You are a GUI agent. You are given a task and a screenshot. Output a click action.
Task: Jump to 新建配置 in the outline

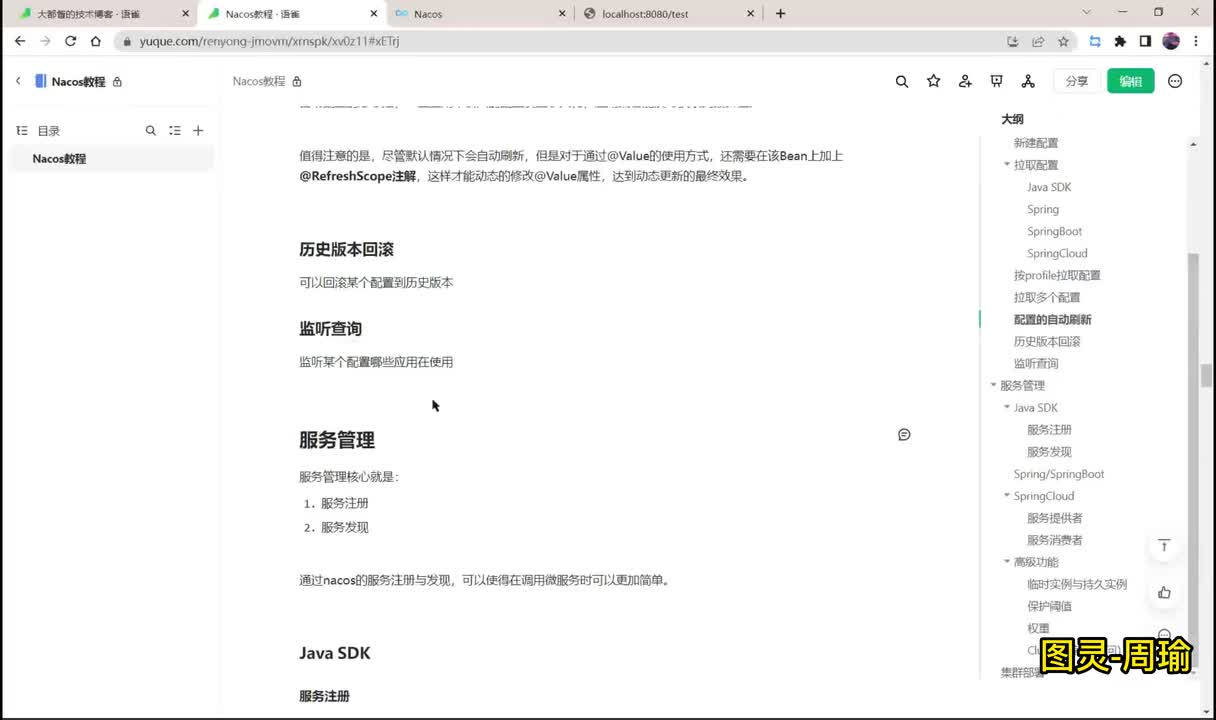(x=1036, y=143)
